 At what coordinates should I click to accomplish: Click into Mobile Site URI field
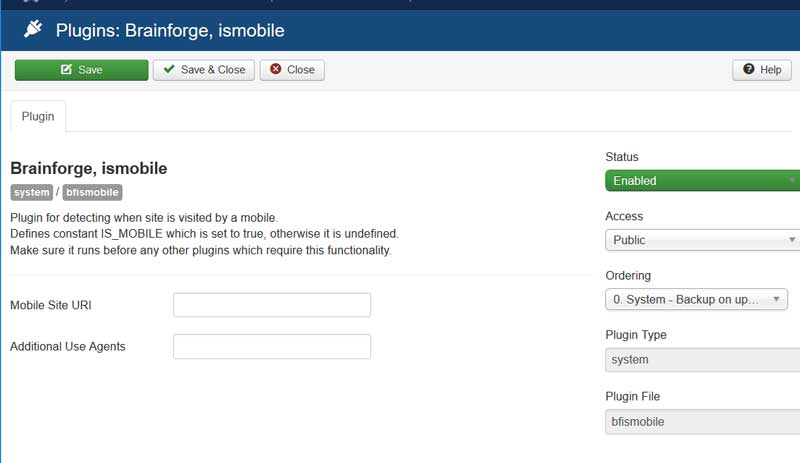272,305
